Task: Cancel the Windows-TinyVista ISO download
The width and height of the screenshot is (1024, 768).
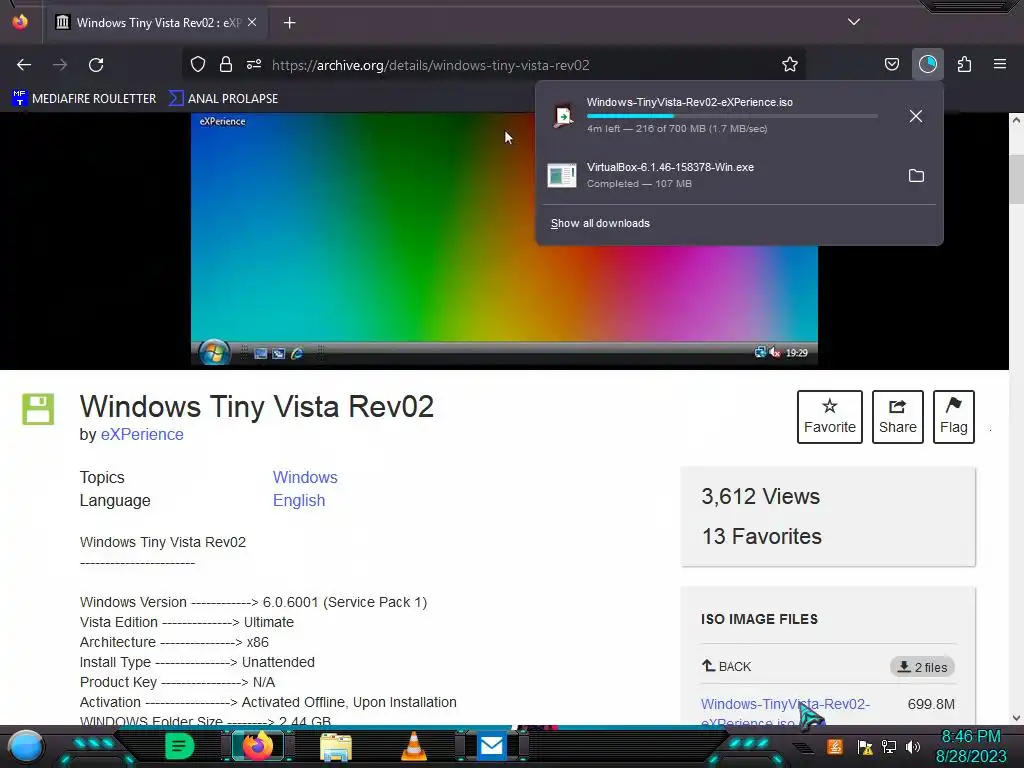Action: pos(916,116)
